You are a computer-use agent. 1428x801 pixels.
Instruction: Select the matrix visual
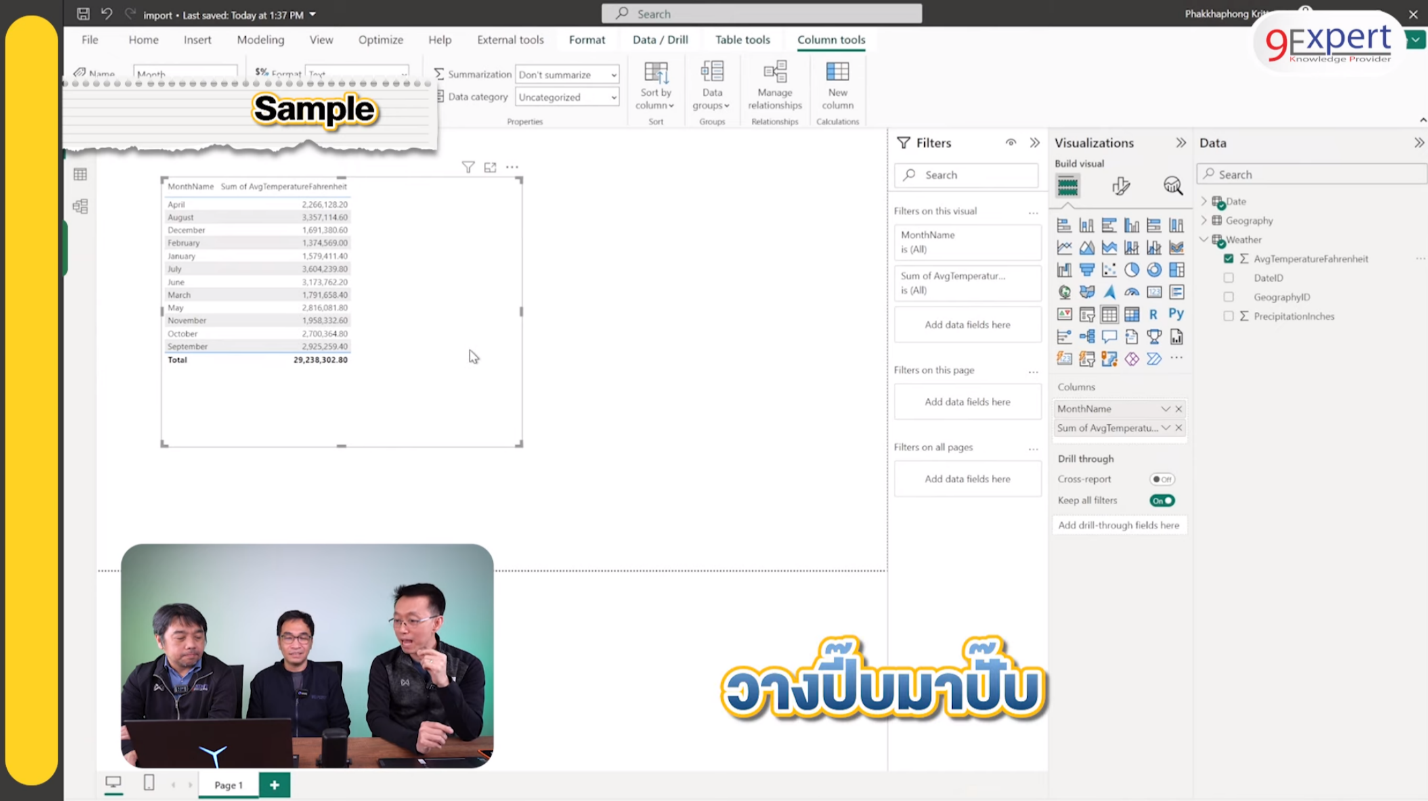(1131, 313)
